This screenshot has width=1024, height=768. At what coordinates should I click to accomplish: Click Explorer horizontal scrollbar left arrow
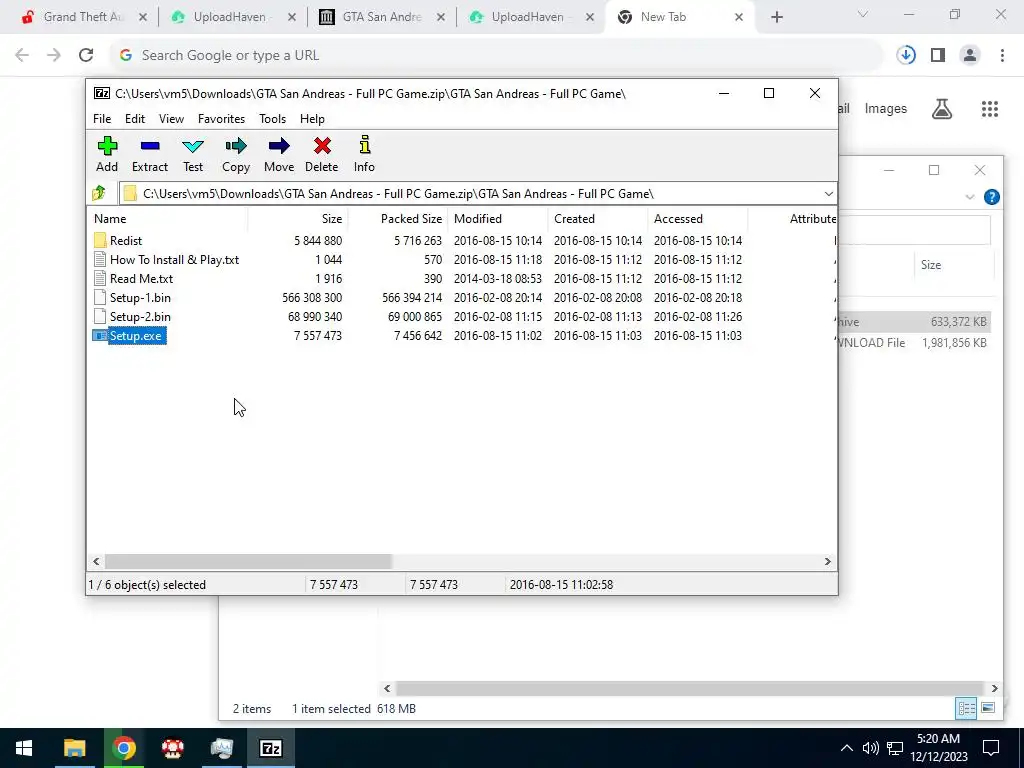(x=387, y=688)
